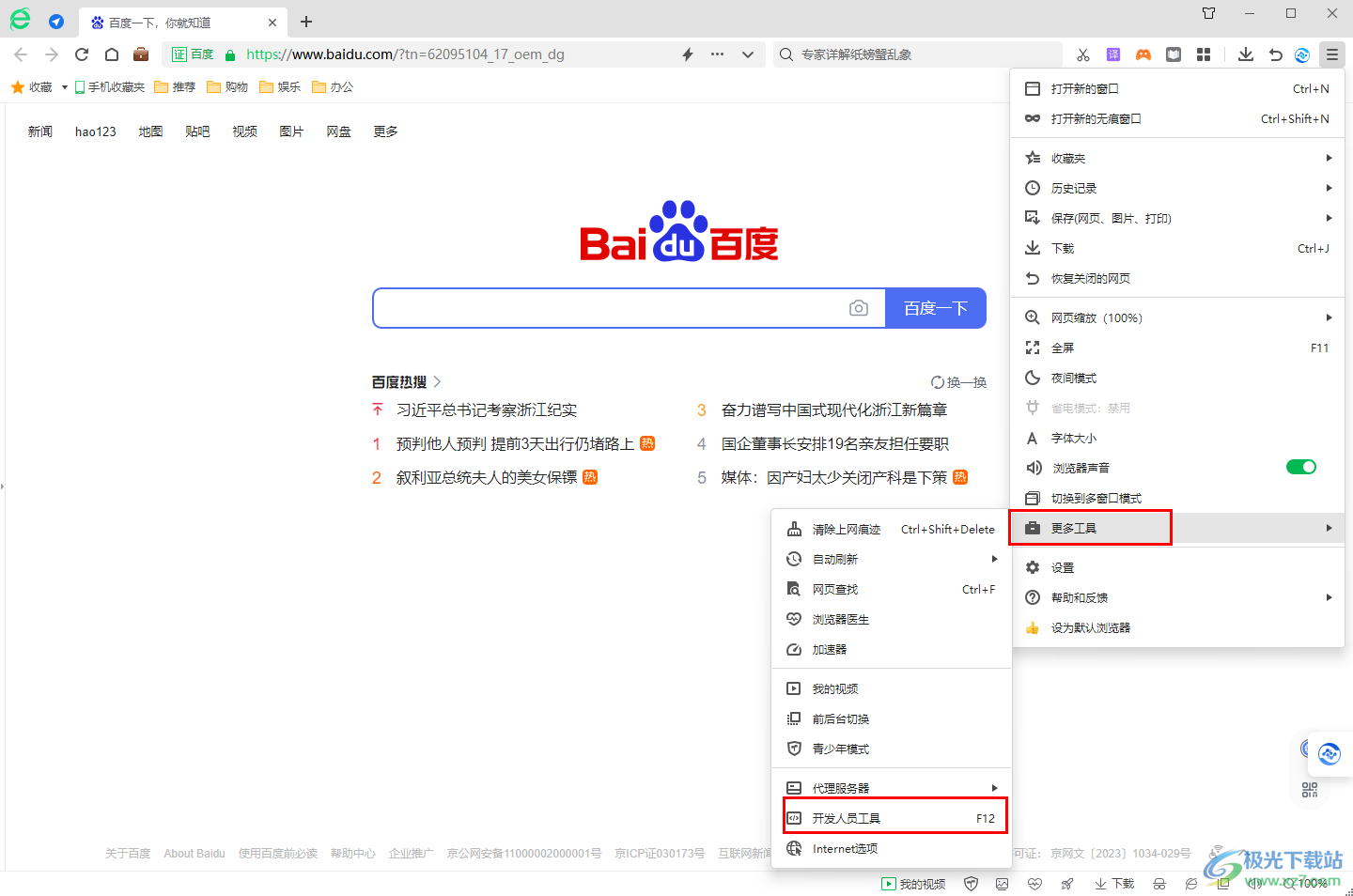Open the hamburger main menu button
The width and height of the screenshot is (1353, 896).
pos(1331,54)
